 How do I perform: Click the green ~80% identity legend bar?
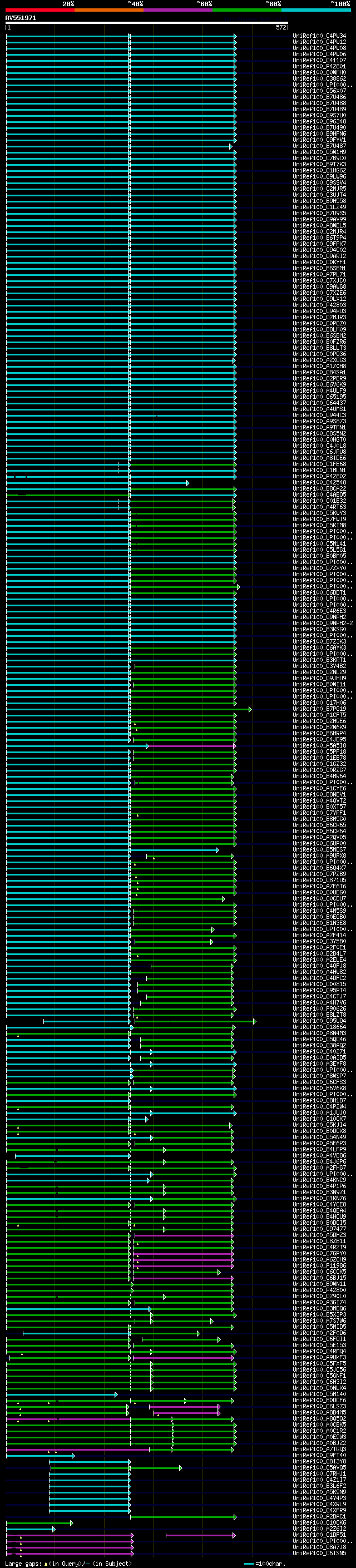(247, 10)
